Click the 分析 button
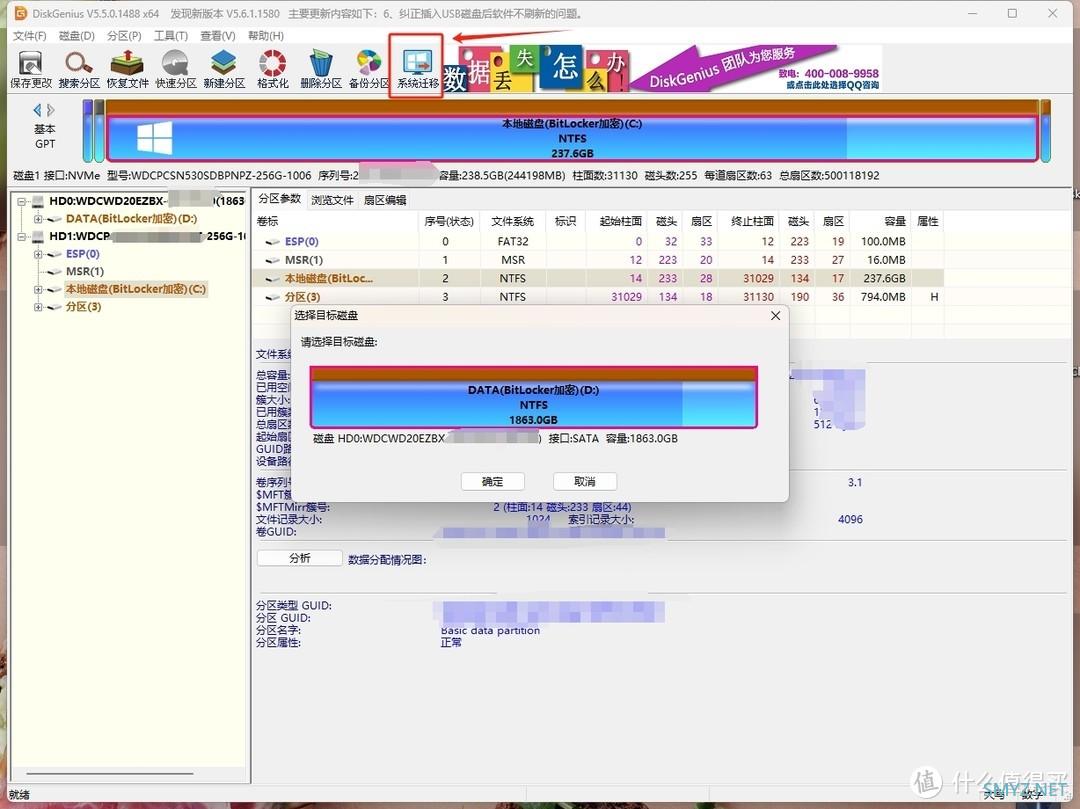Screen dimensions: 1080x809 tap(300, 558)
